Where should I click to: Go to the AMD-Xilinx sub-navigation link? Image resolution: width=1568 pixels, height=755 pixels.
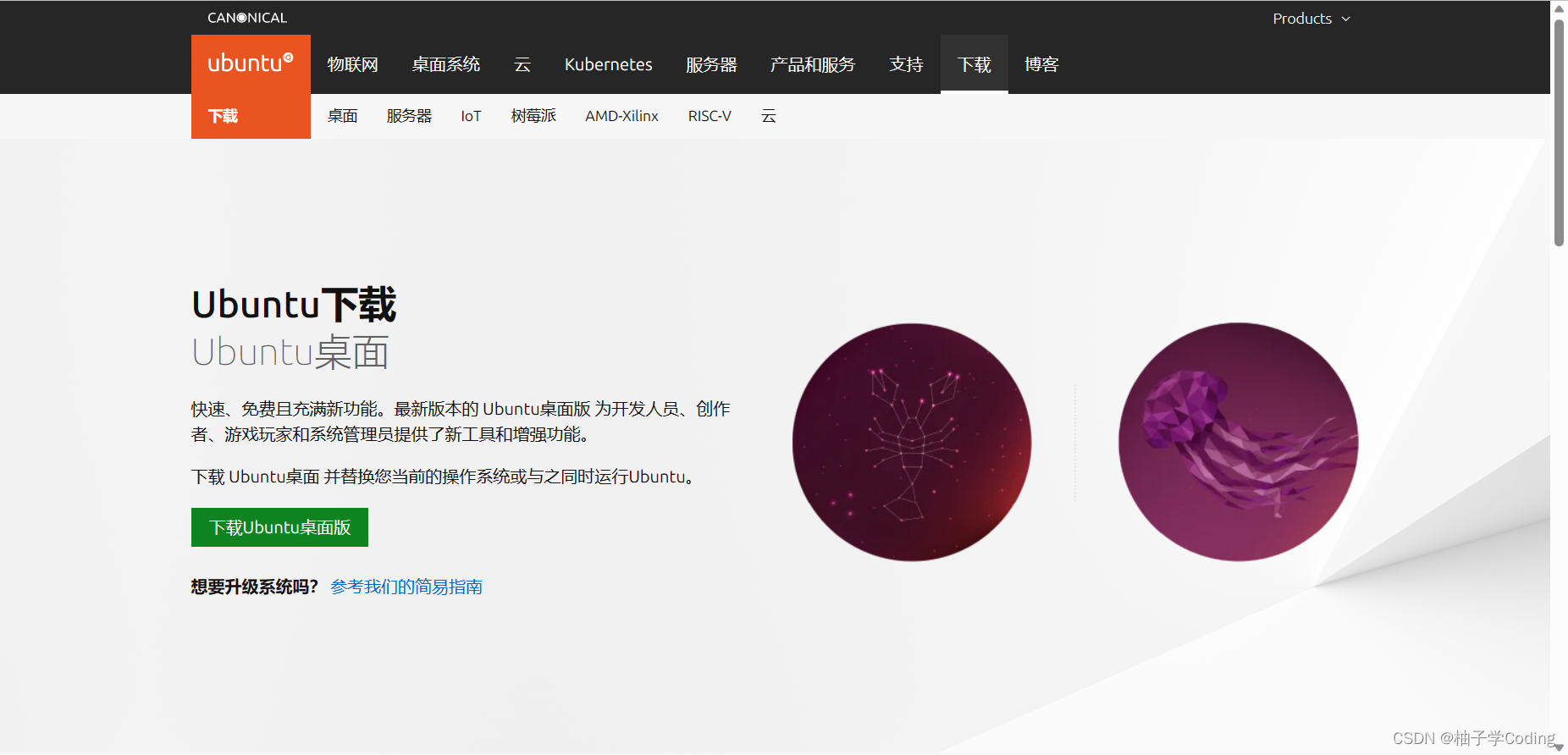[x=621, y=116]
